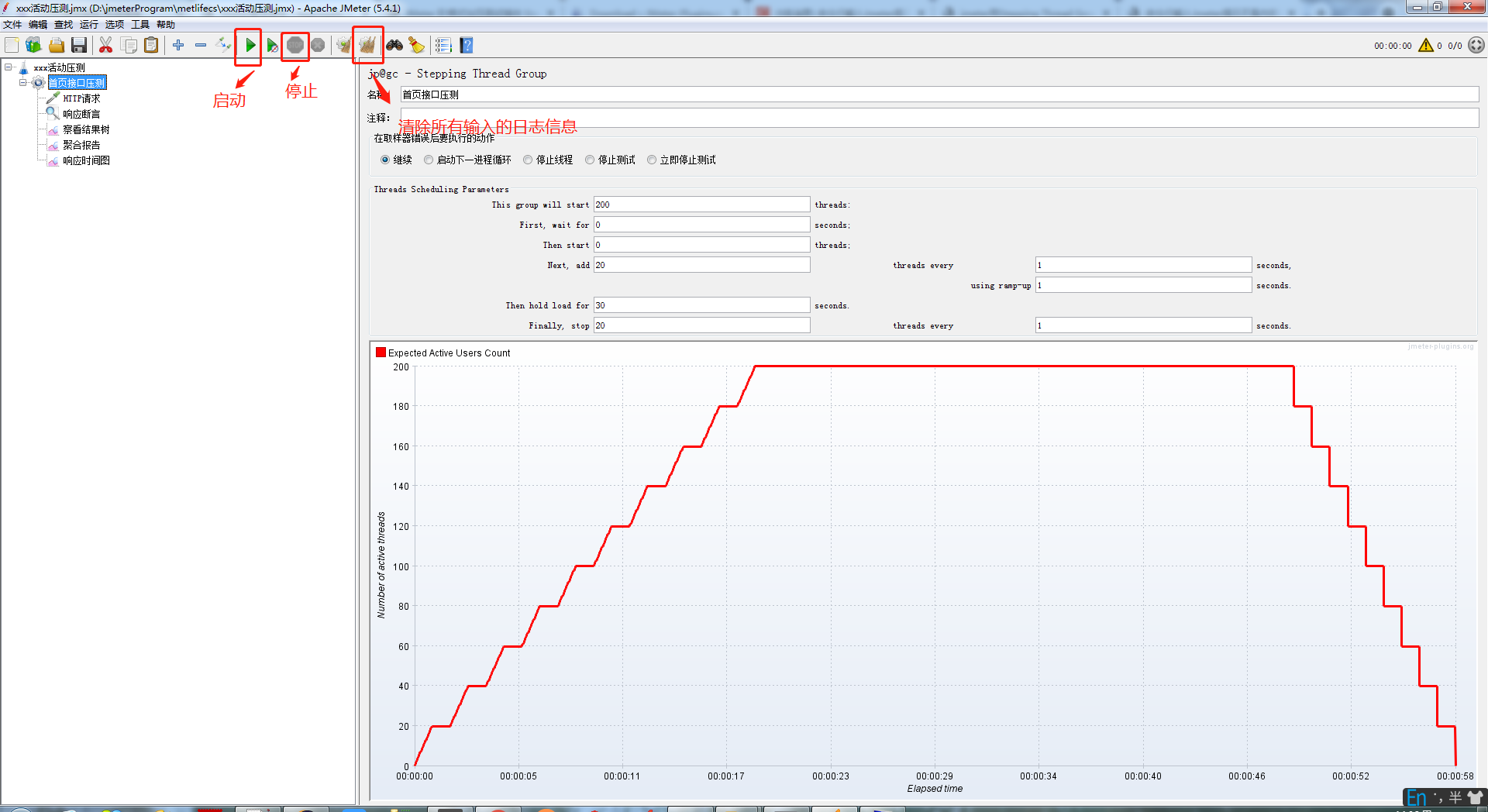Click the Paste clipboard icon

click(151, 45)
